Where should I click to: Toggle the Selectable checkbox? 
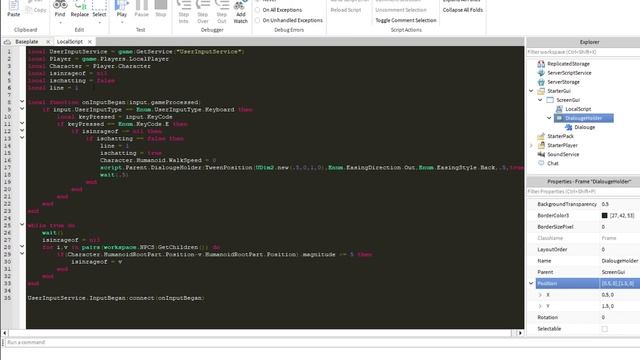point(604,329)
